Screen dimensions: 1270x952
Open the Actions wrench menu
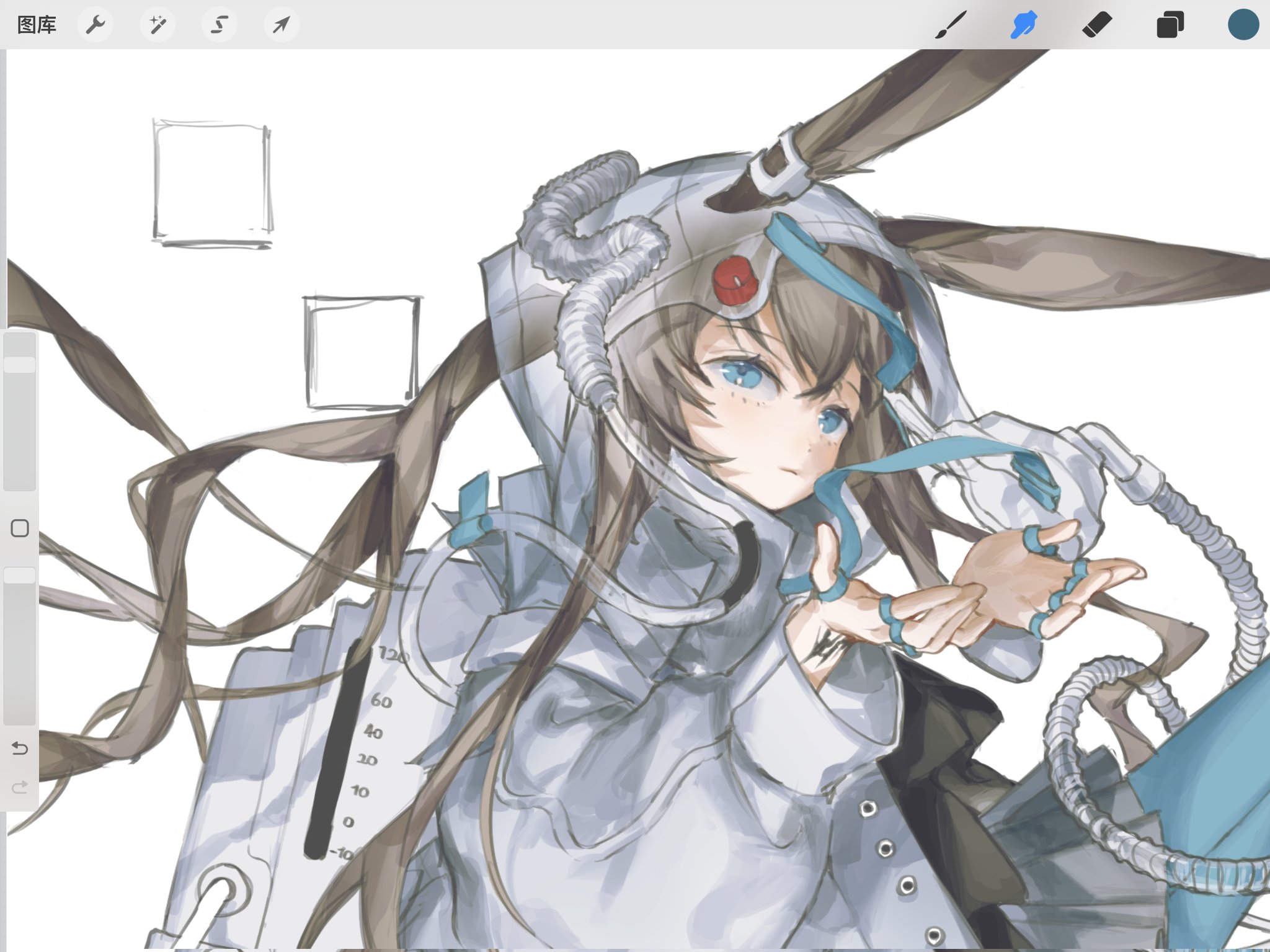[95, 25]
